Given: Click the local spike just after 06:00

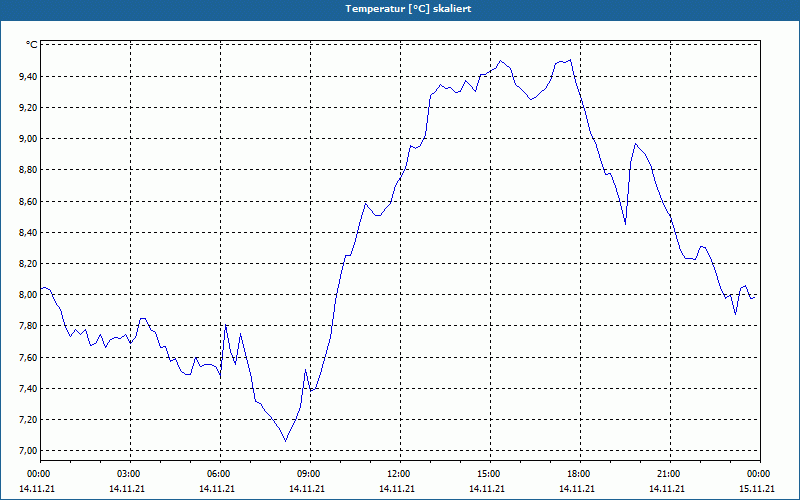Looking at the screenshot, I should coord(226,324).
